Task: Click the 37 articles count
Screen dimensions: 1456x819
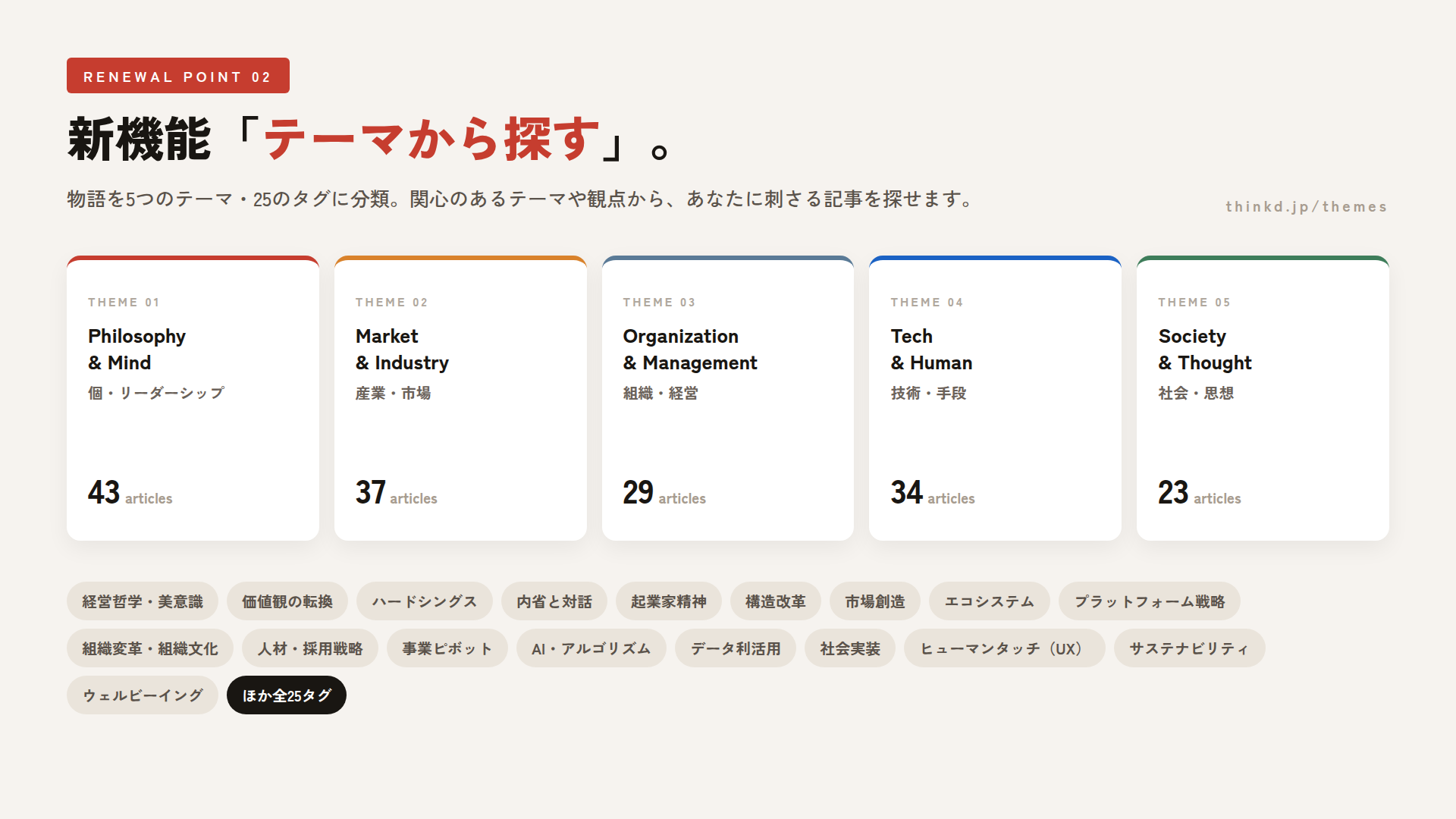Action: (x=397, y=493)
